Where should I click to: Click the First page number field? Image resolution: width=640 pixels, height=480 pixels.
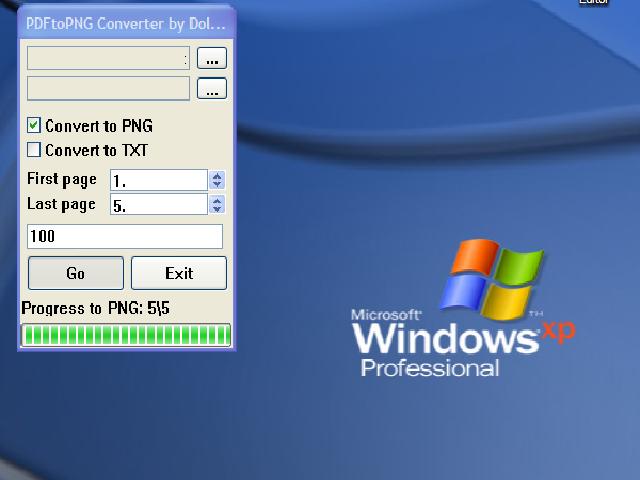point(159,180)
